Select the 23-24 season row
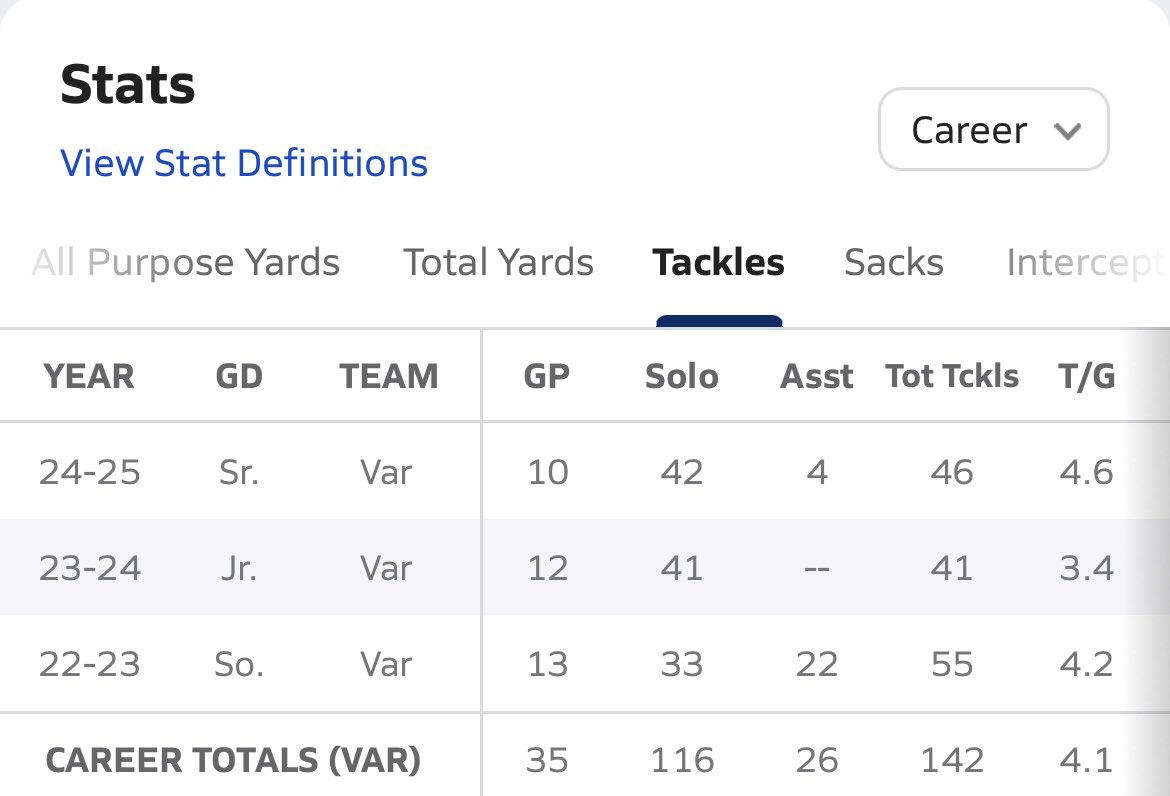The width and height of the screenshot is (1170, 796). [x=585, y=568]
